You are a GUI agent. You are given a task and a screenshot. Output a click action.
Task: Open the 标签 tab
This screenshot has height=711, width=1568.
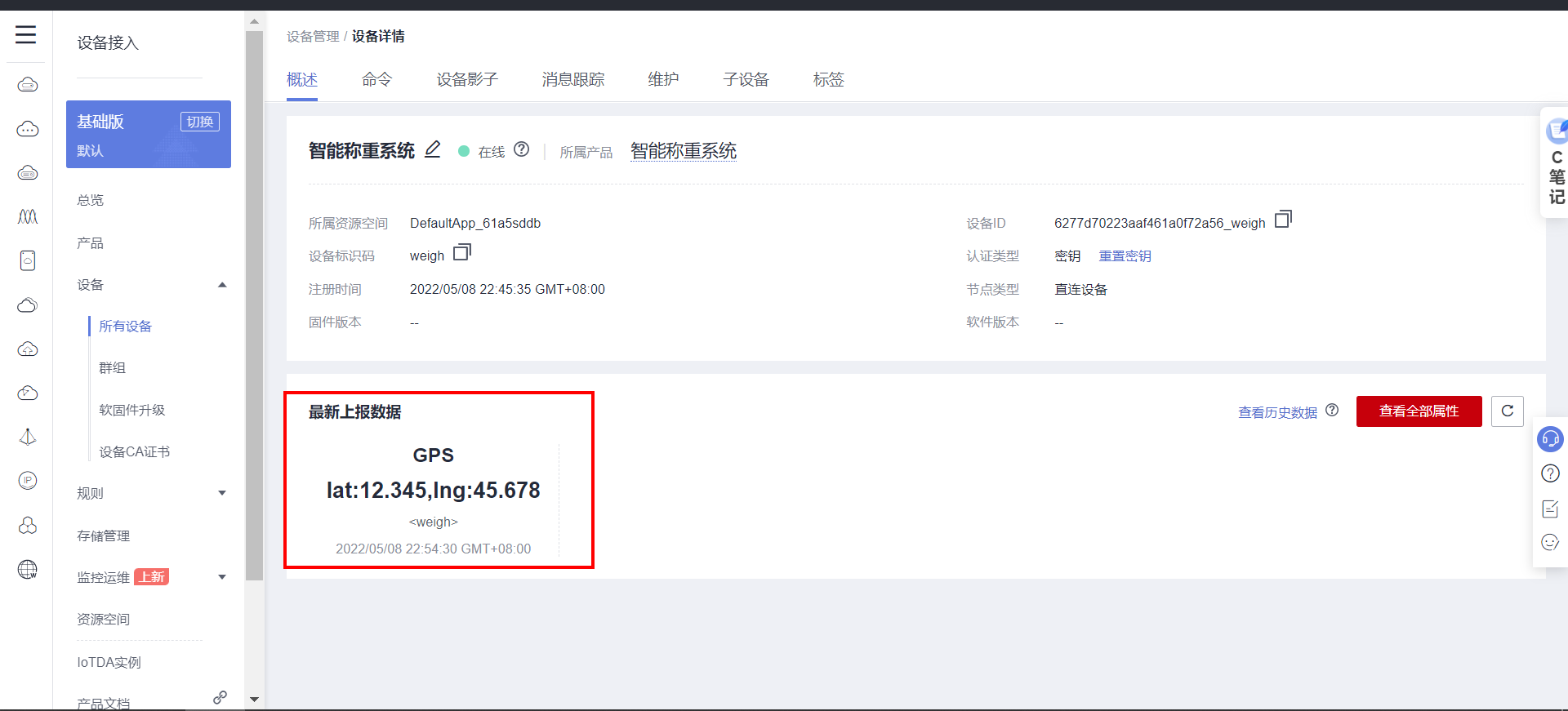pos(829,79)
